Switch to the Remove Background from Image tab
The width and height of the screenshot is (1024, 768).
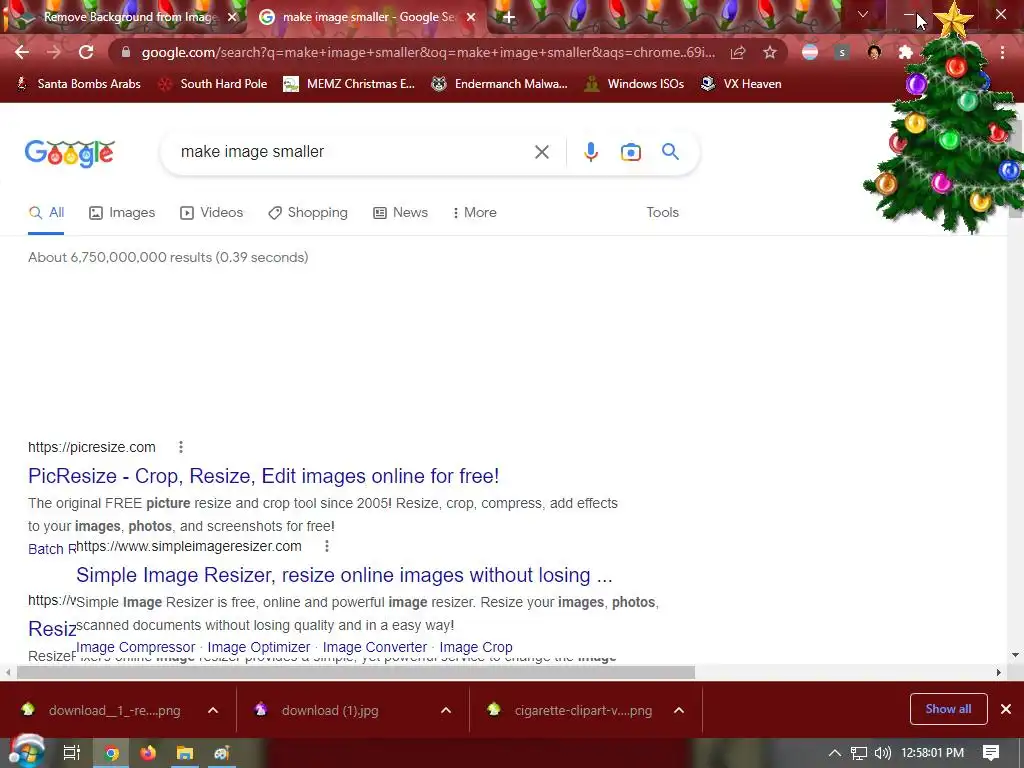click(131, 17)
